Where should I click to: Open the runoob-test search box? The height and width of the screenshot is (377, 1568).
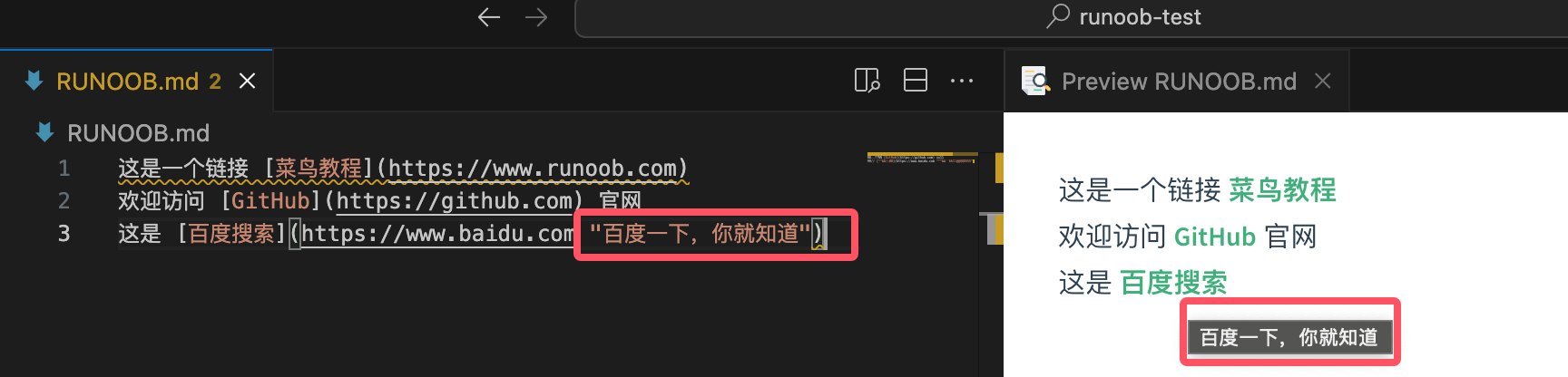click(x=1071, y=18)
